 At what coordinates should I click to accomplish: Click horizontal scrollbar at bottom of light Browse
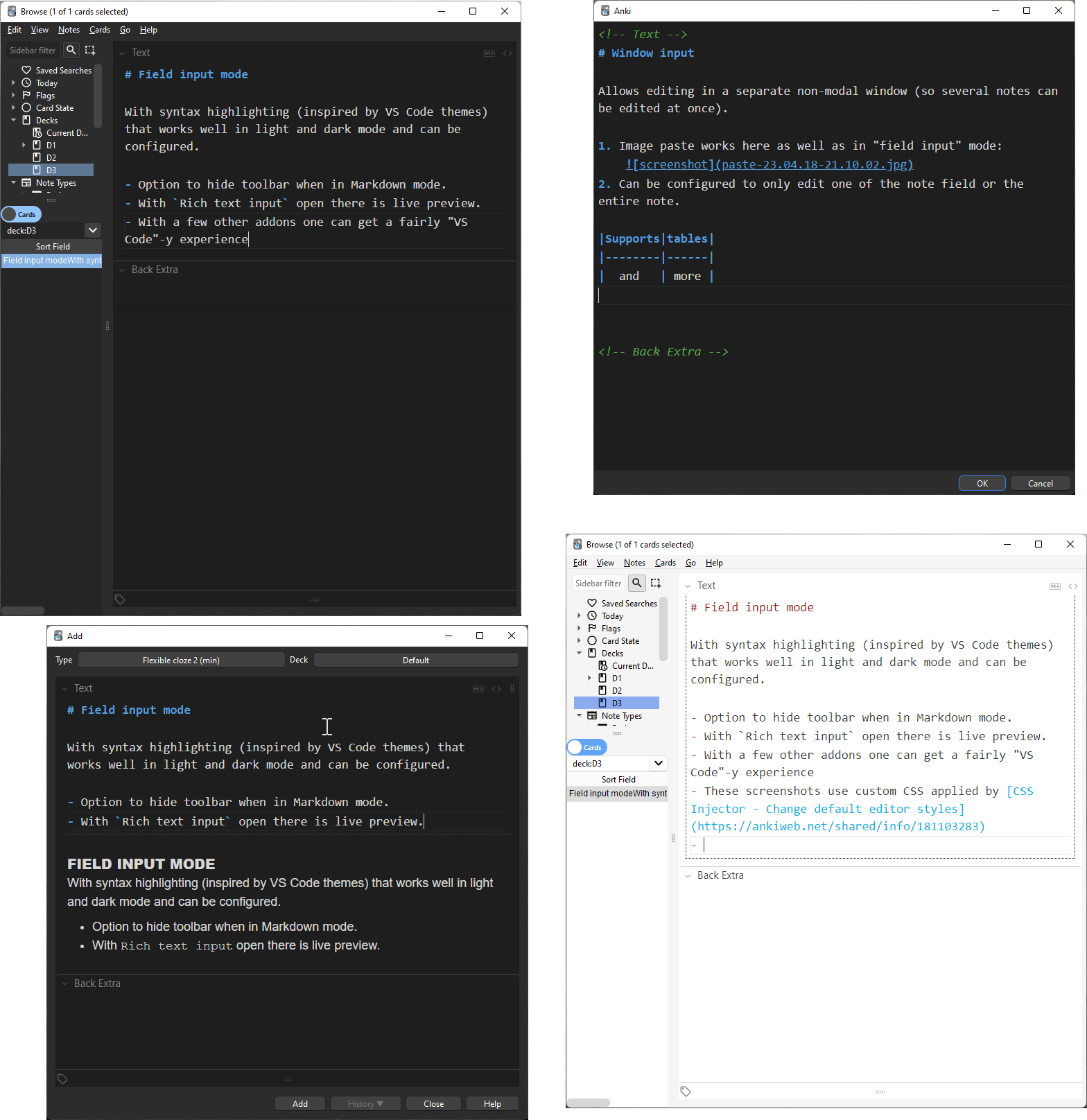[589, 1102]
